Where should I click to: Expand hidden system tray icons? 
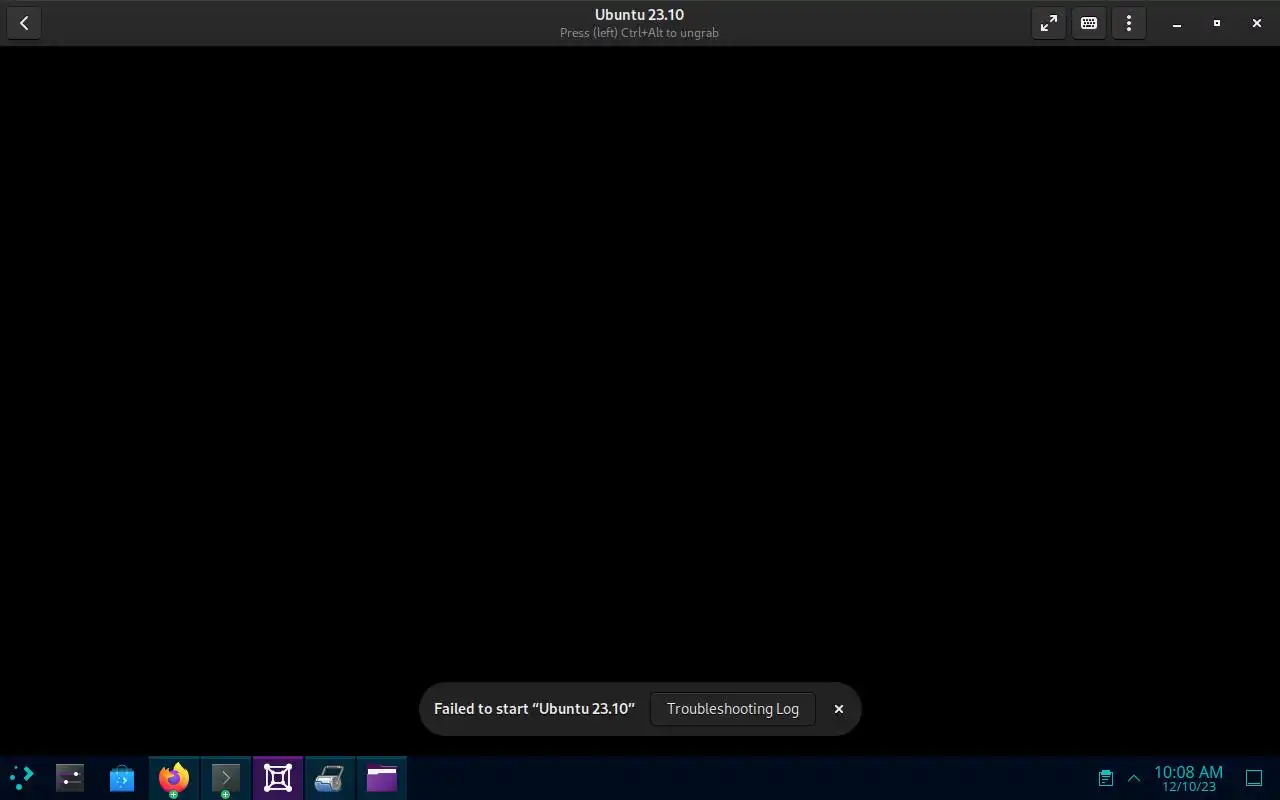(1134, 778)
